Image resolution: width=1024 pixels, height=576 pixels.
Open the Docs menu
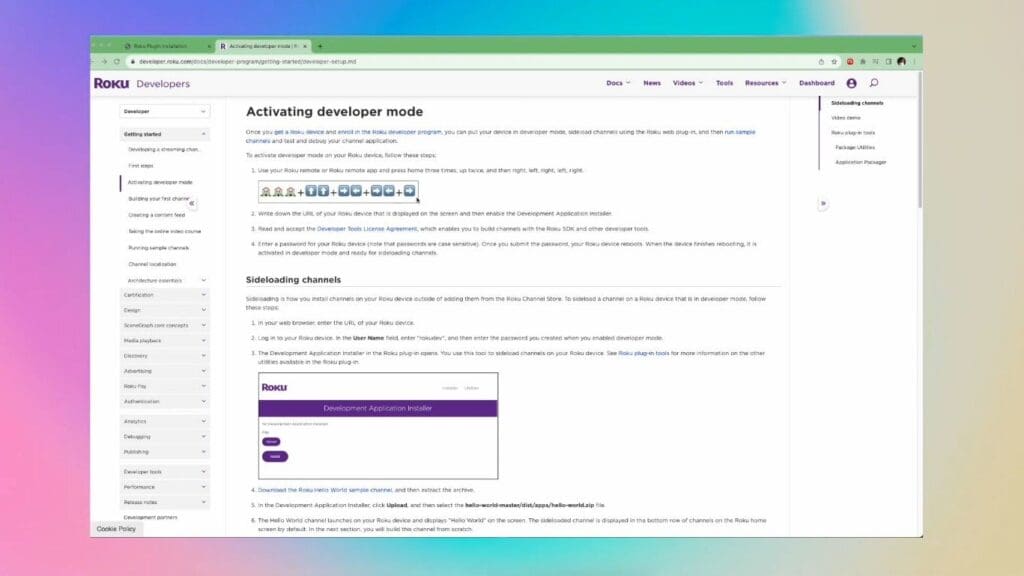(x=618, y=83)
